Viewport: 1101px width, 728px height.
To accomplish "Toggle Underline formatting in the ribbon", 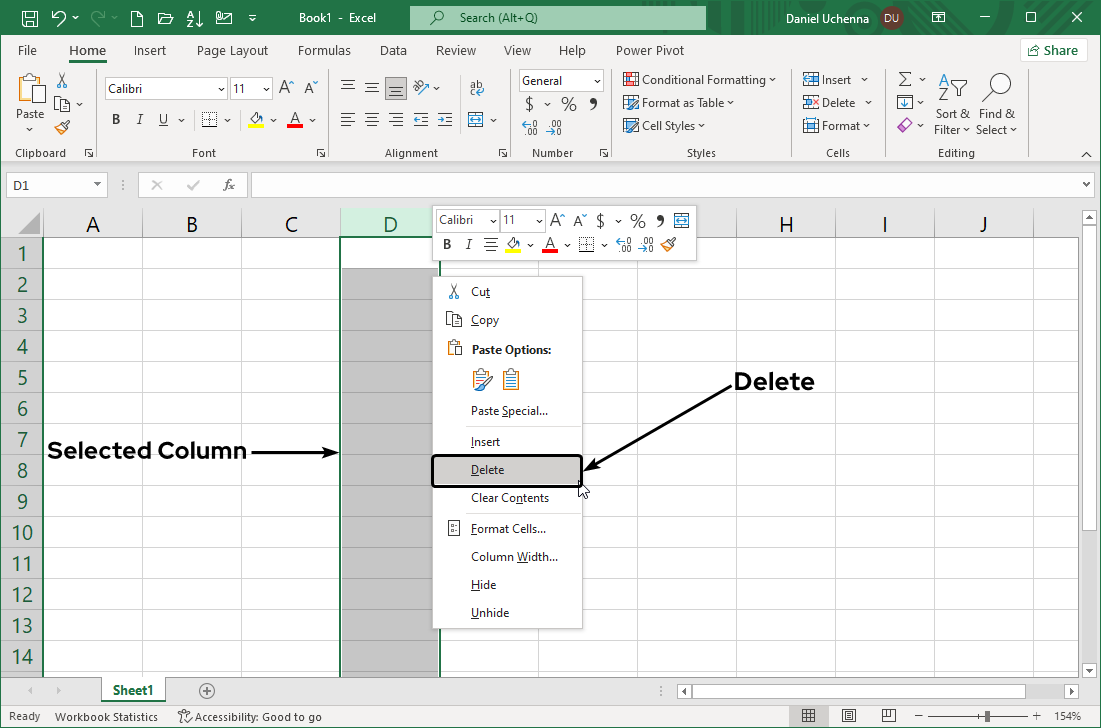I will coord(161,119).
